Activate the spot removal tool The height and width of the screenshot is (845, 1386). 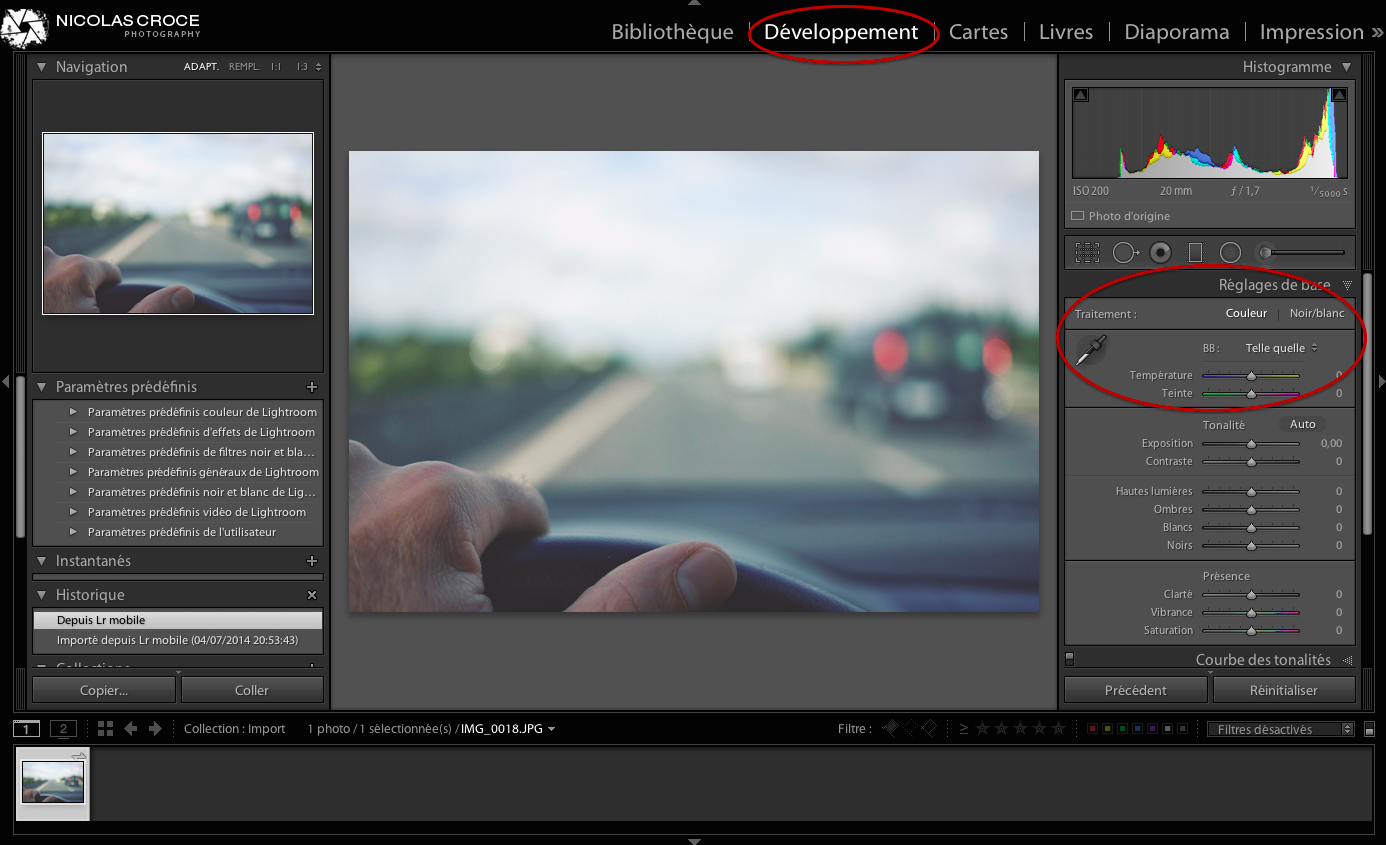pos(1125,252)
